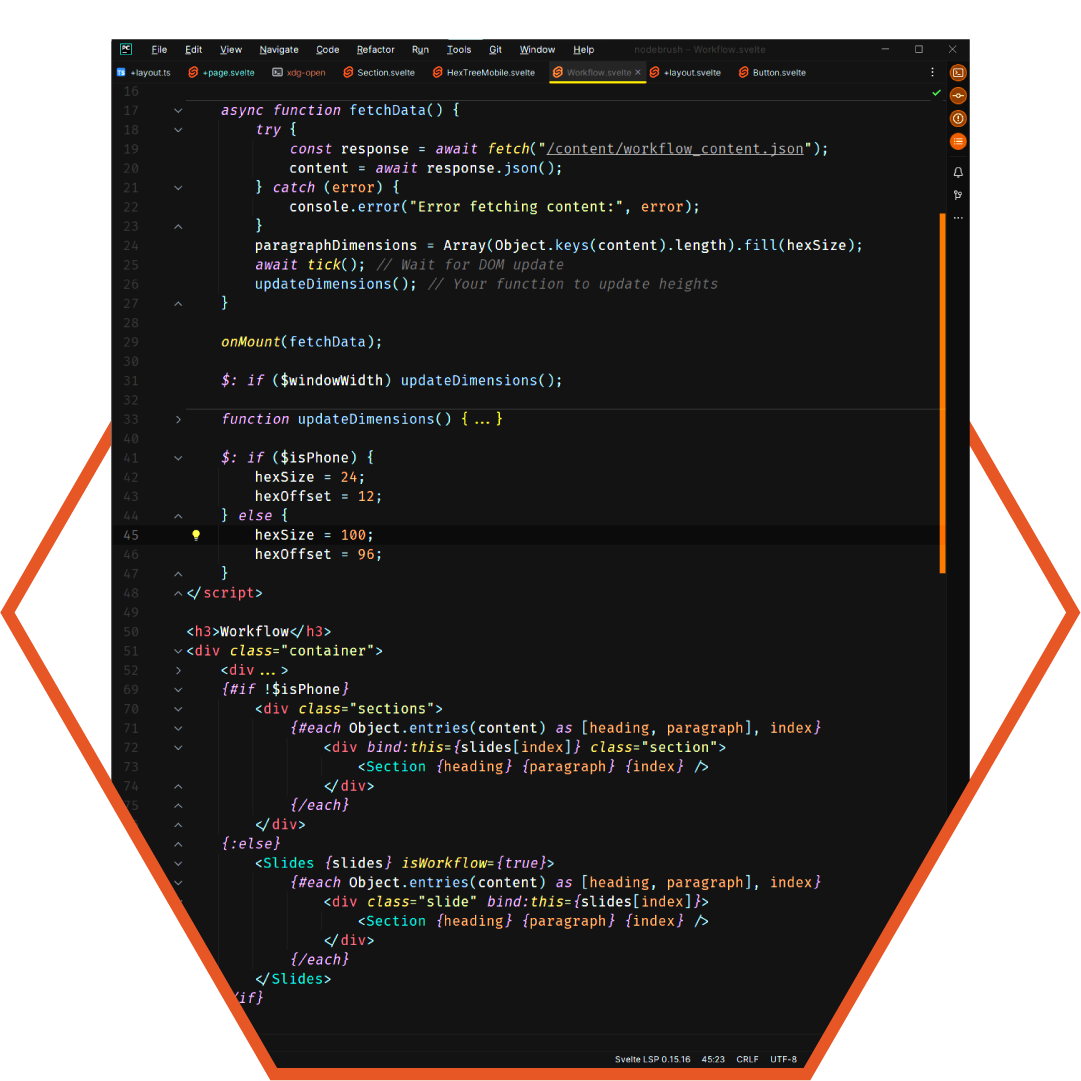Screen dimensions: 1081x1081
Task: Collapse the sections div fold at line 70
Action: click(178, 709)
